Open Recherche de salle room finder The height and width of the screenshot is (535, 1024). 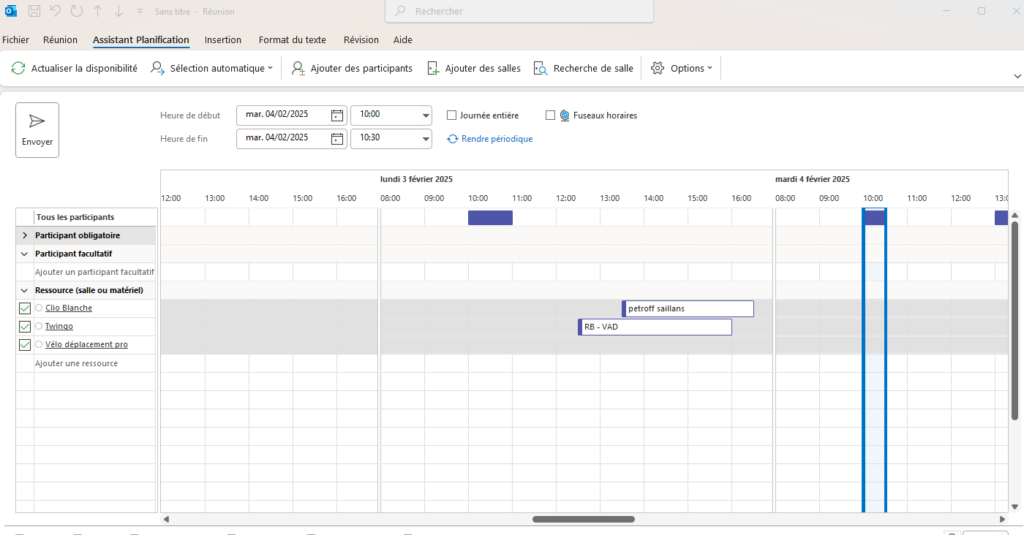[584, 68]
